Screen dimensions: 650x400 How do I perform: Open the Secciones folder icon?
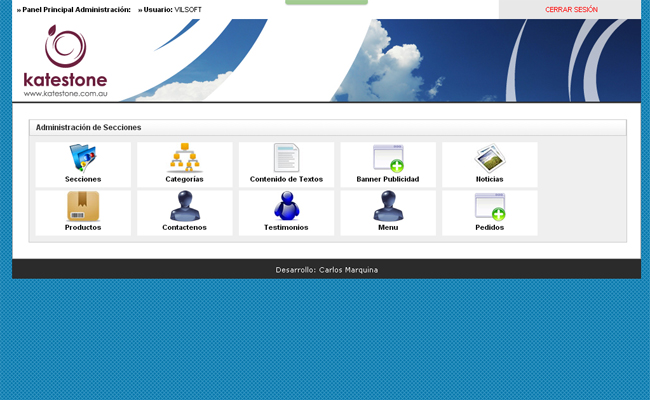(83, 158)
